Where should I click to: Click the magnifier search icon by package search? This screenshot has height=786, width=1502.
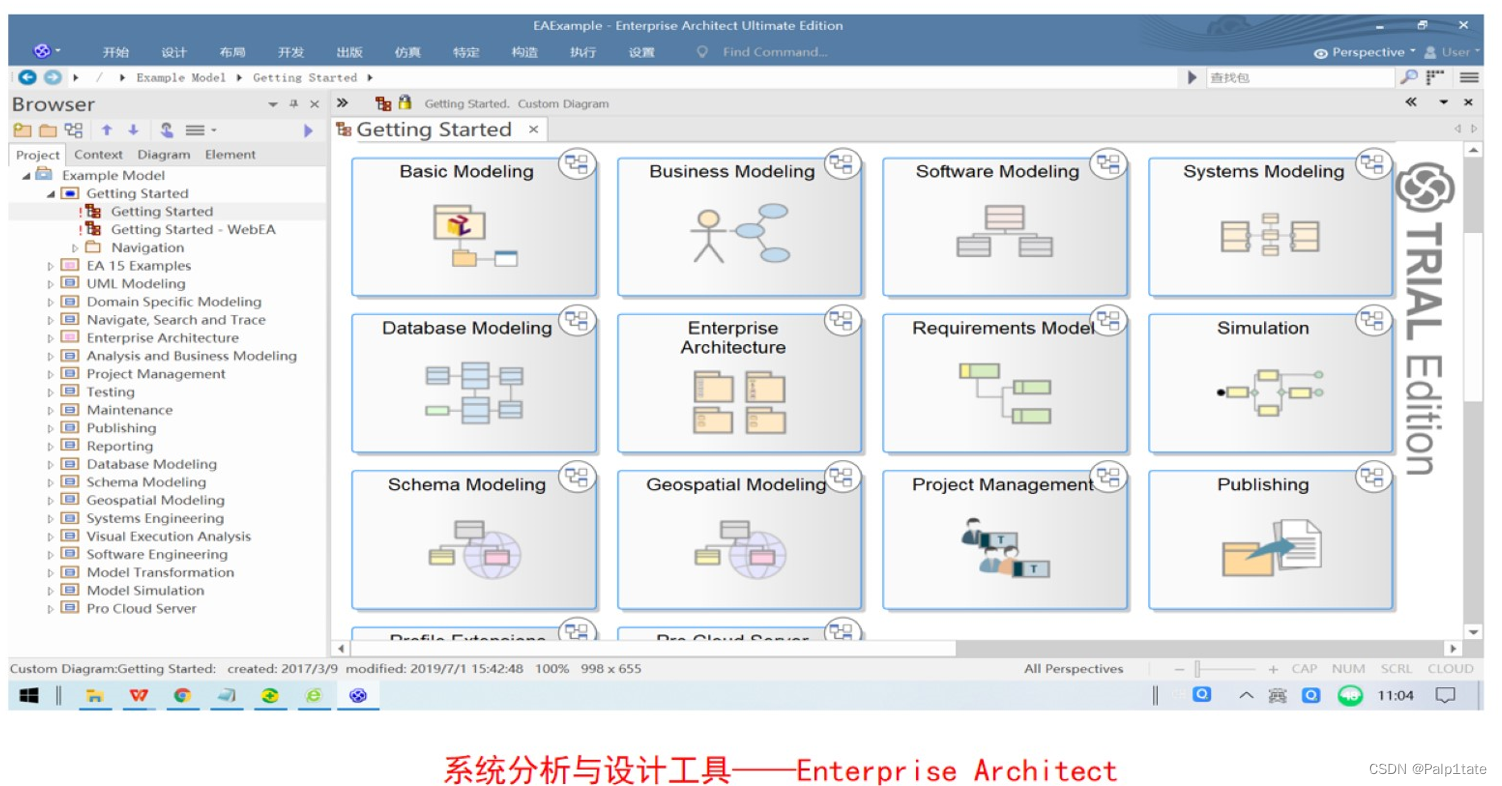(1408, 77)
